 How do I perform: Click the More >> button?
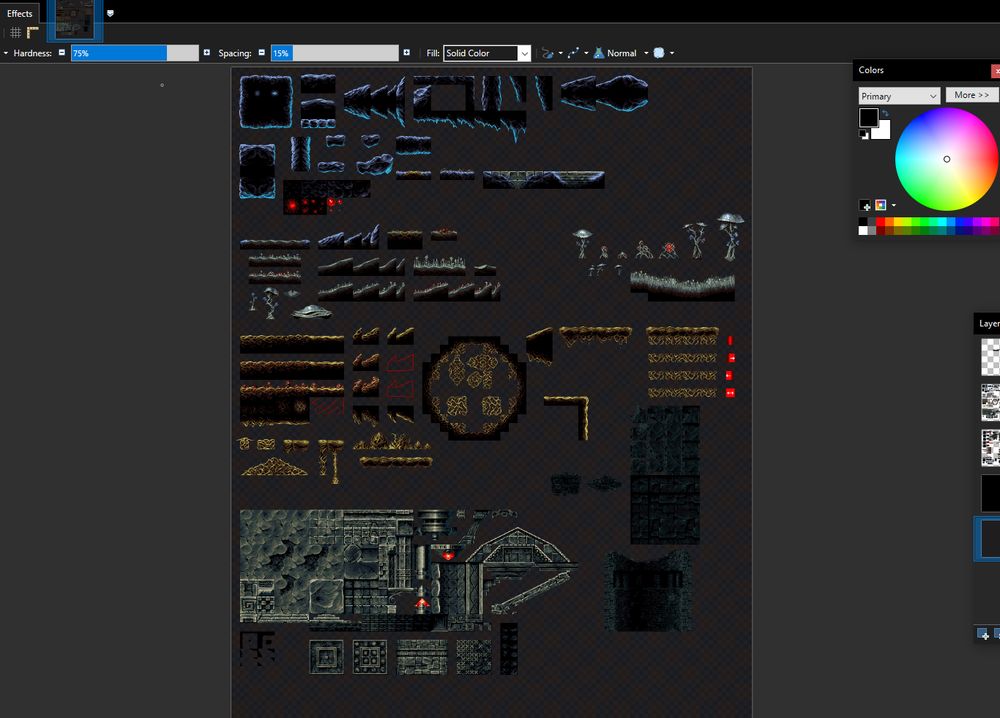tap(972, 95)
